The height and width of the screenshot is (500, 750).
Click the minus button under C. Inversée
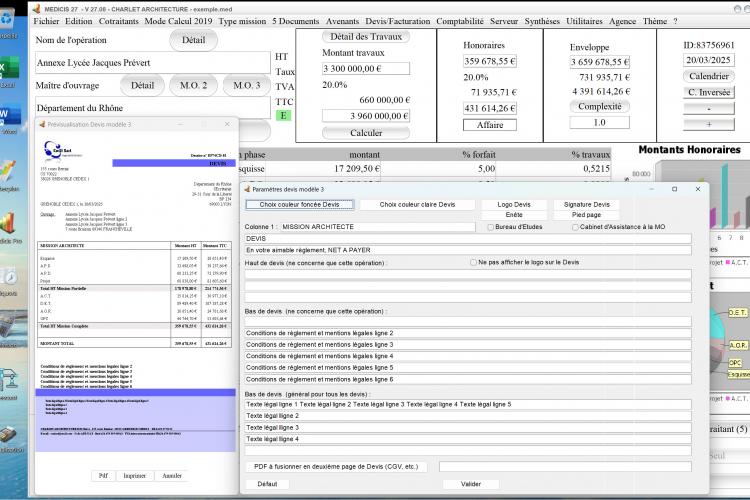(x=709, y=109)
